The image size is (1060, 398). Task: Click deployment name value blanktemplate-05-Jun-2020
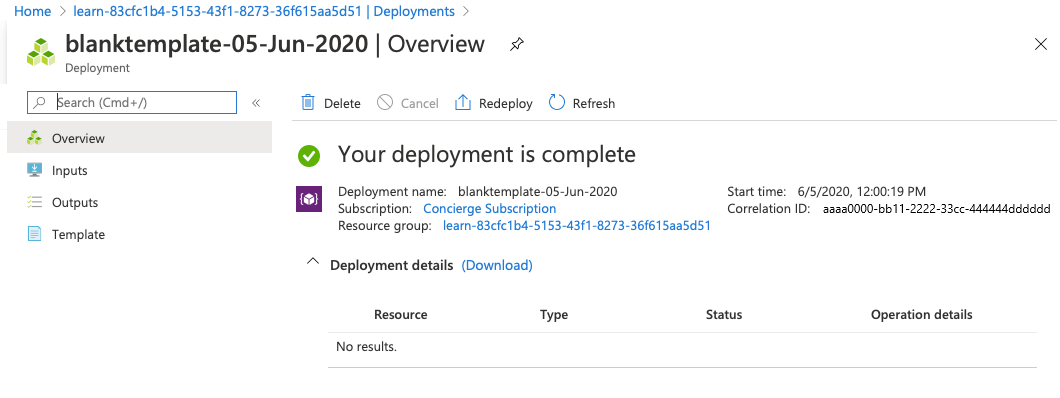click(537, 191)
